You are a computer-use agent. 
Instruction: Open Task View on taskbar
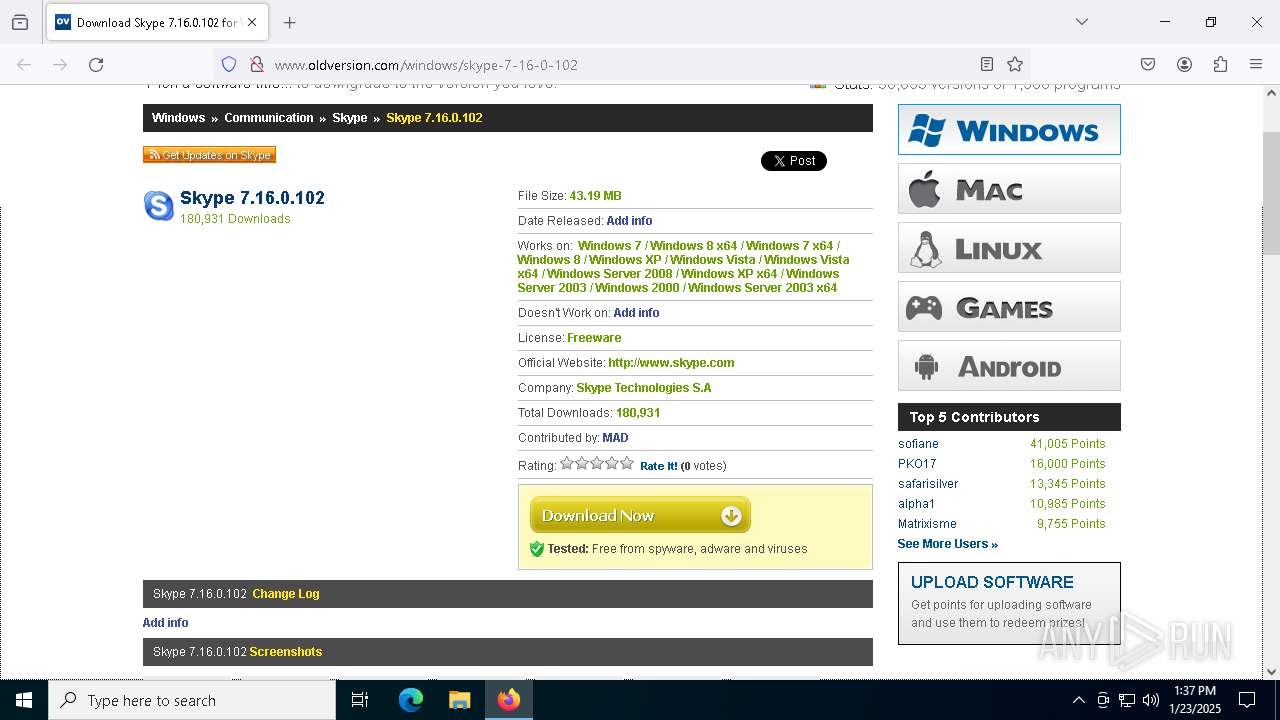tap(360, 700)
